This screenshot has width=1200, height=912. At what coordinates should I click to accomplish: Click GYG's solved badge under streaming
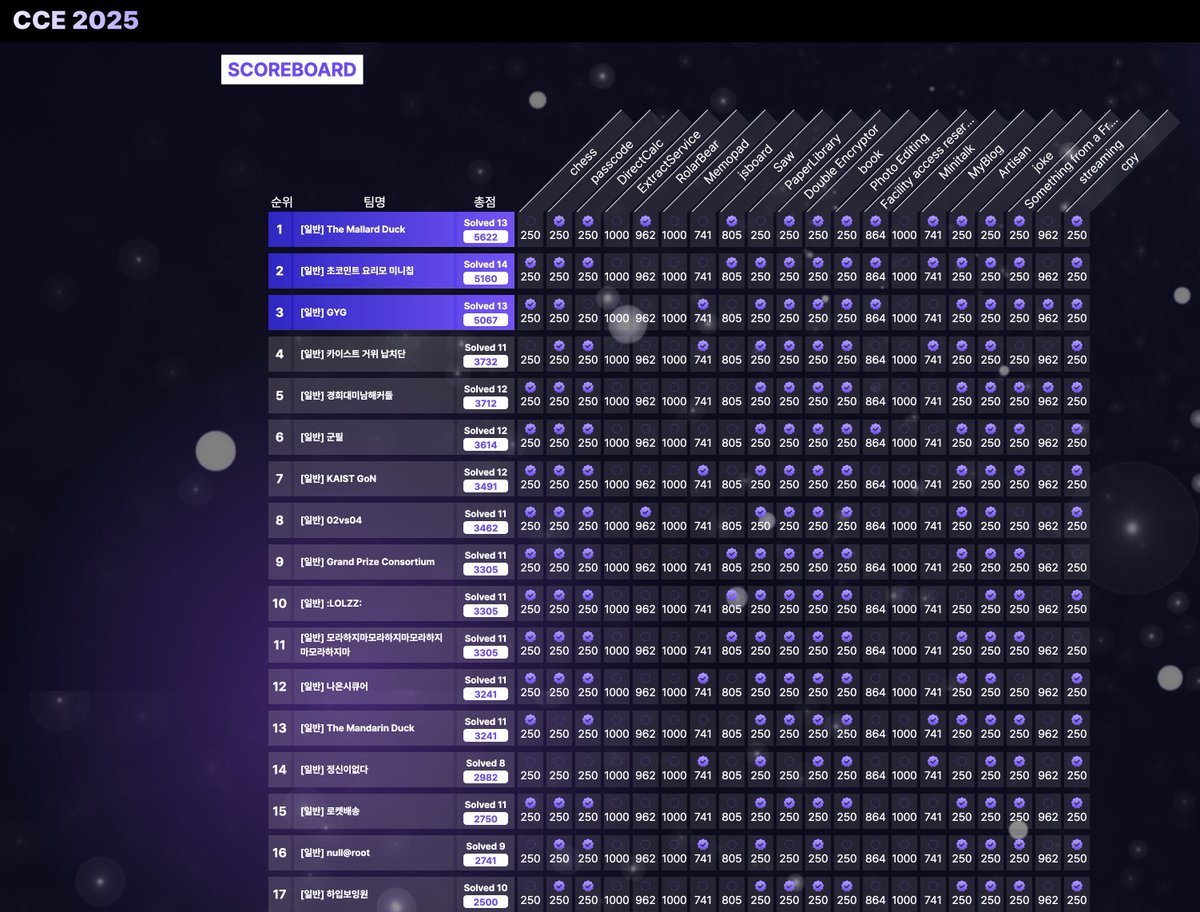coord(1048,304)
